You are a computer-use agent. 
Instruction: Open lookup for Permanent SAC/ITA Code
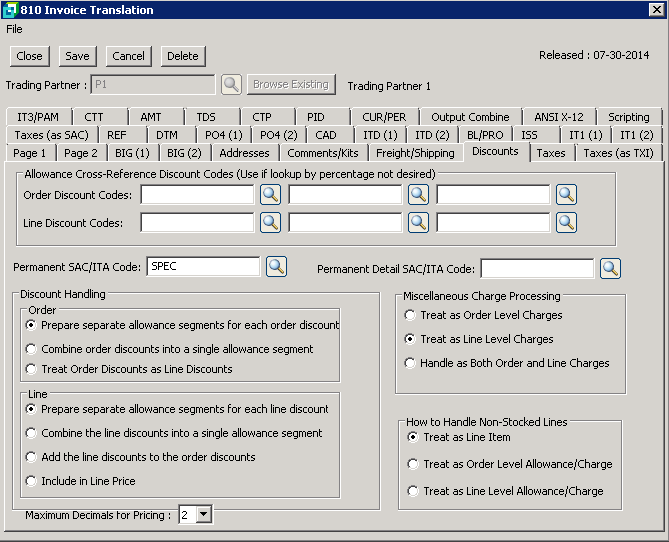click(276, 266)
